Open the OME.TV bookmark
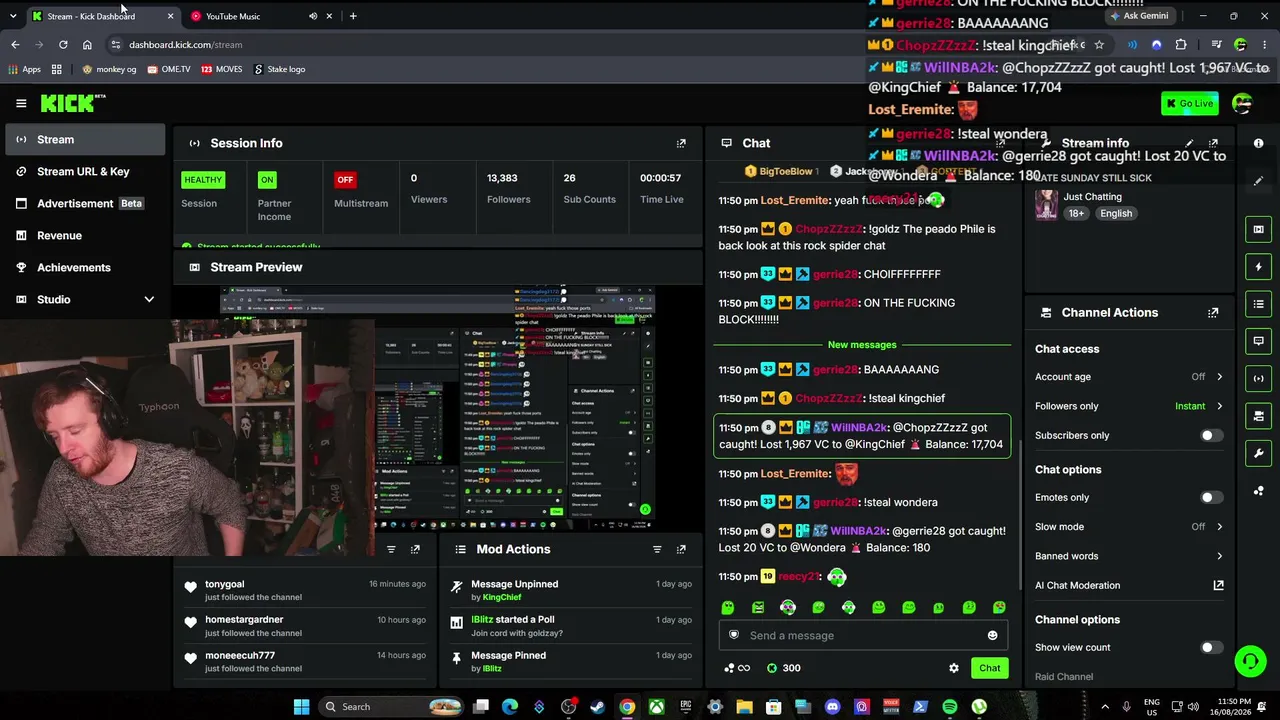The height and width of the screenshot is (720, 1280). click(x=168, y=69)
